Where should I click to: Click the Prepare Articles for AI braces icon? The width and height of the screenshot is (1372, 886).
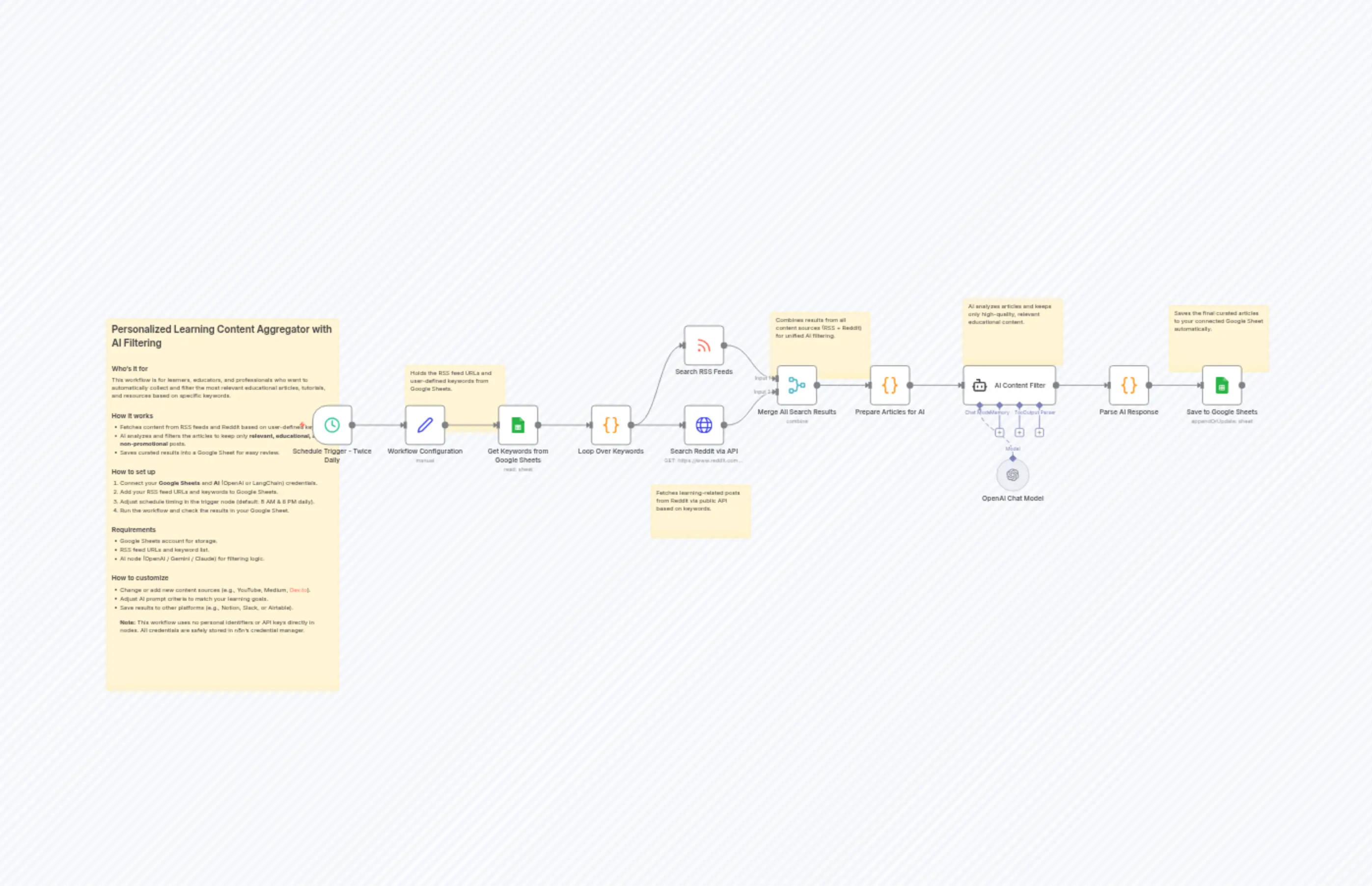[x=890, y=385]
